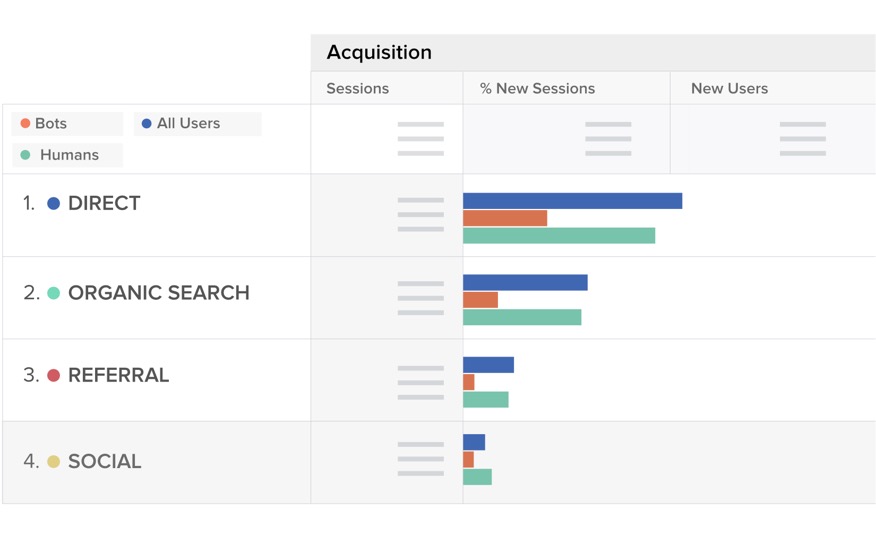This screenshot has height=536, width=876.
Task: Click the red dot beside REFERRAL
Action: (54, 375)
